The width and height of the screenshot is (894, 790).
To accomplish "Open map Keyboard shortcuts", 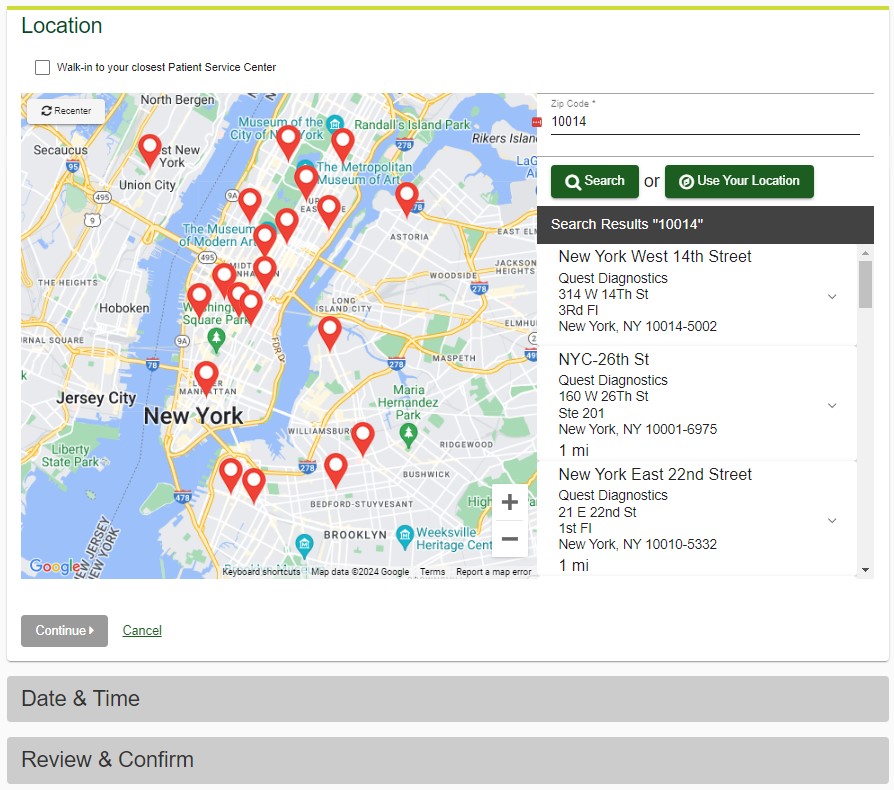I will pos(261,572).
